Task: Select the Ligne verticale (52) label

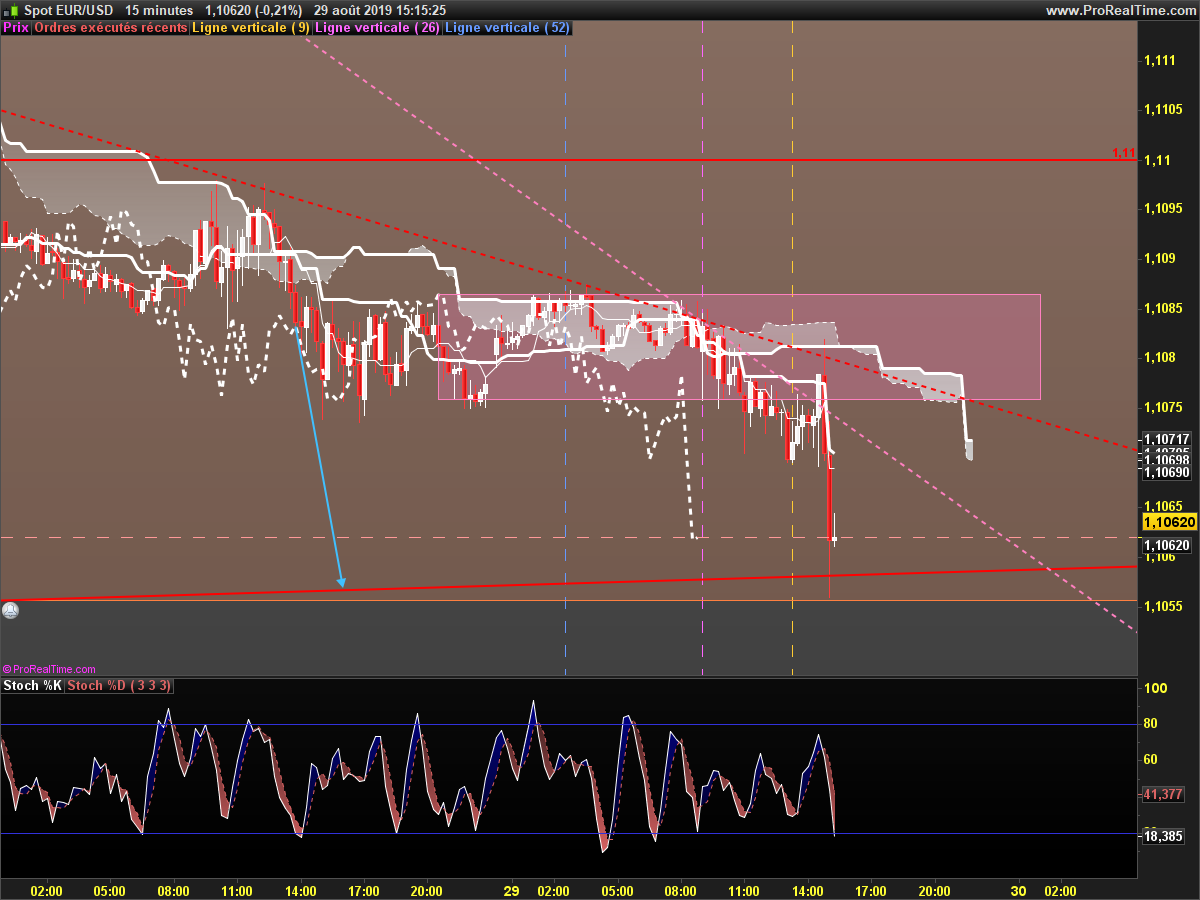Action: (x=507, y=28)
